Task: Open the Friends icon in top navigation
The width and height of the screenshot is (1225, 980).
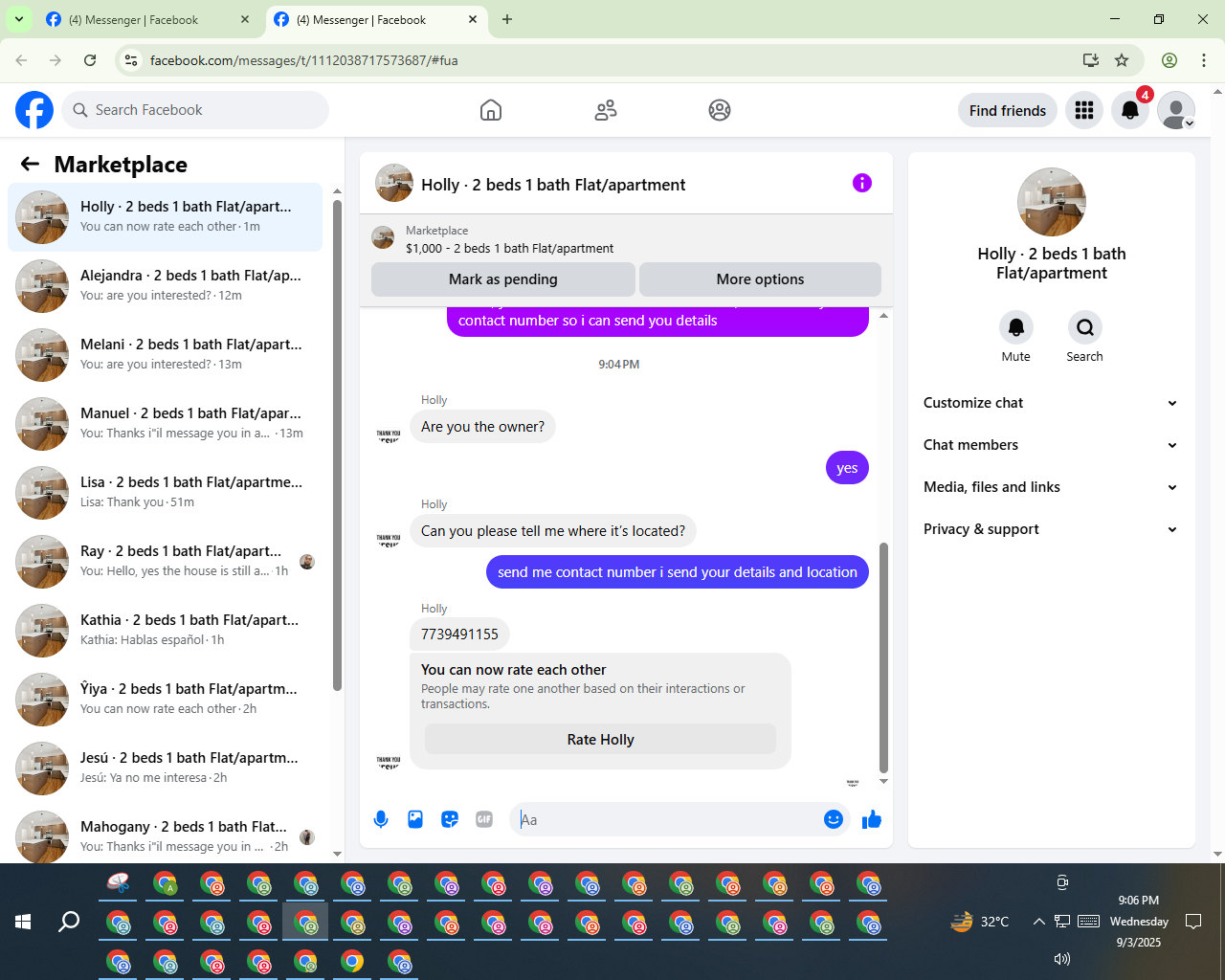Action: (606, 110)
